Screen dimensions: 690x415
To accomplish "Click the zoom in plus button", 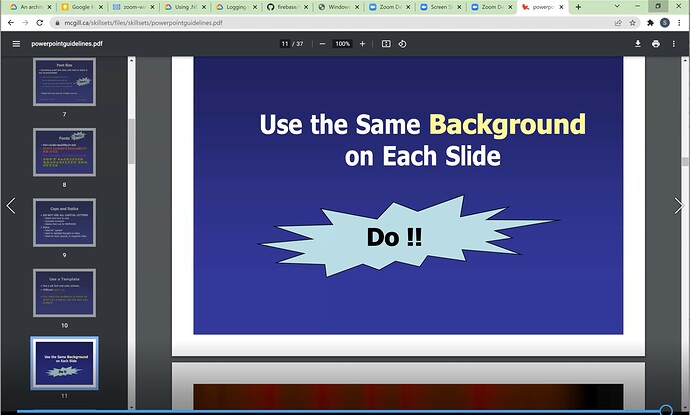I will [362, 44].
